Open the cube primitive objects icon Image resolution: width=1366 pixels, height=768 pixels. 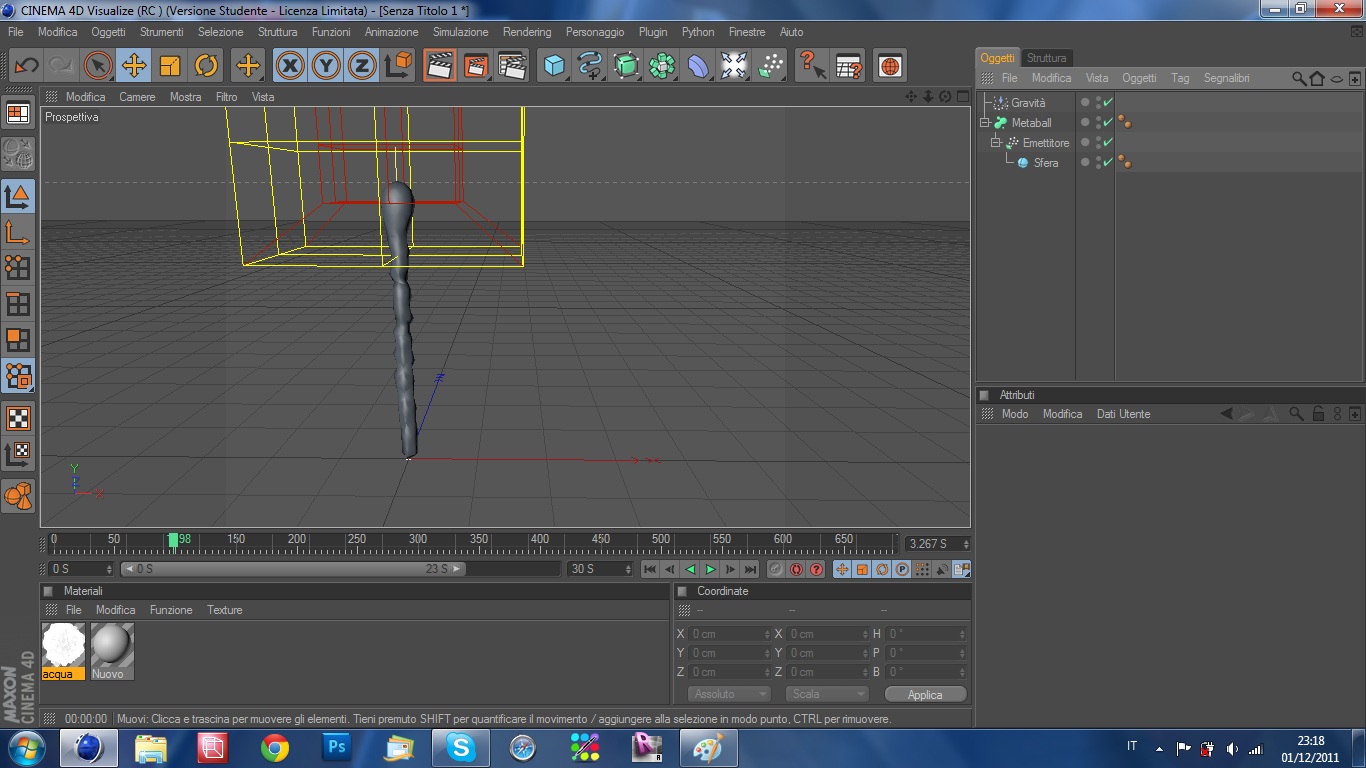tap(554, 66)
